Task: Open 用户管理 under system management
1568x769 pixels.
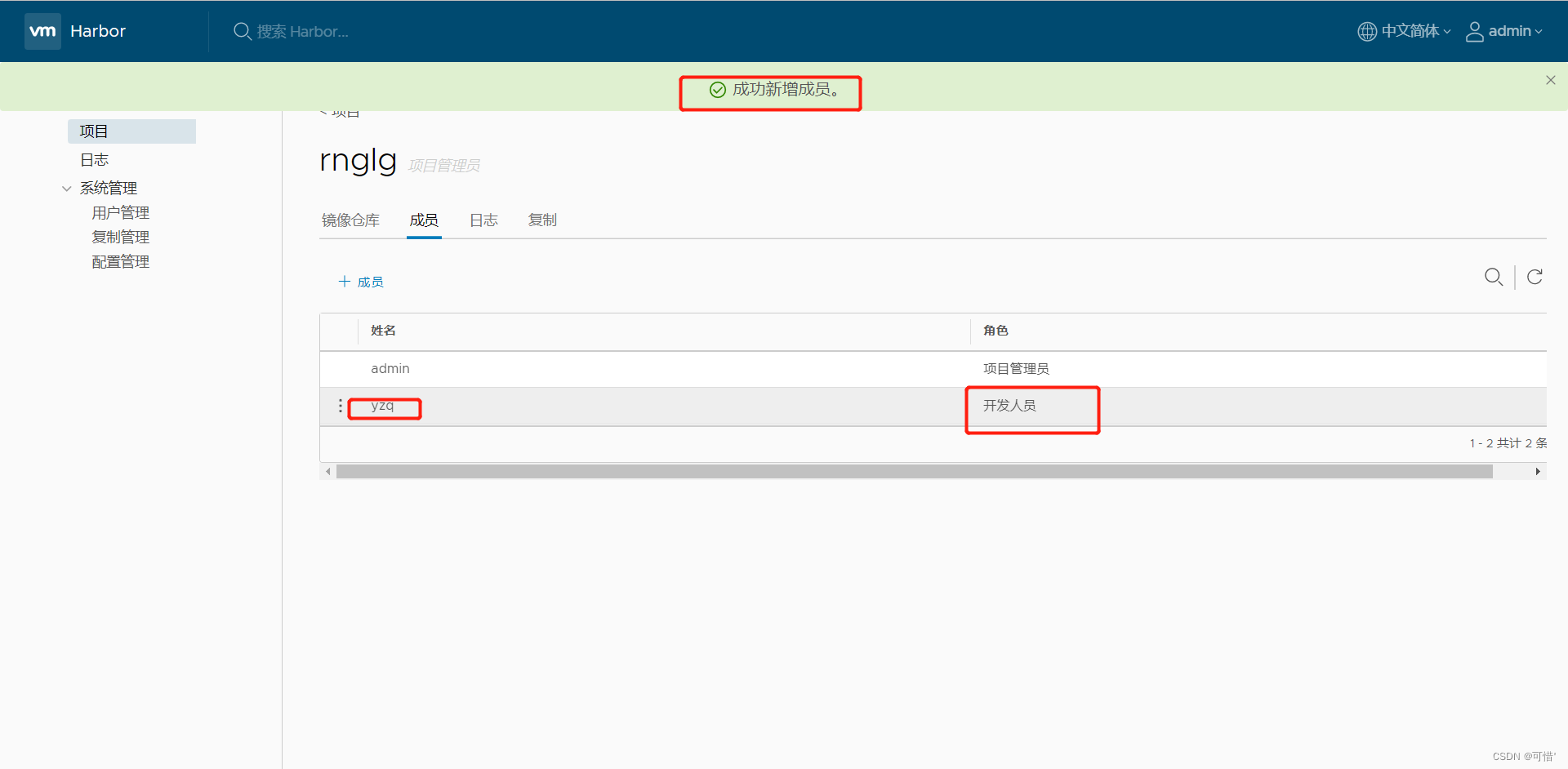Action: [x=121, y=213]
